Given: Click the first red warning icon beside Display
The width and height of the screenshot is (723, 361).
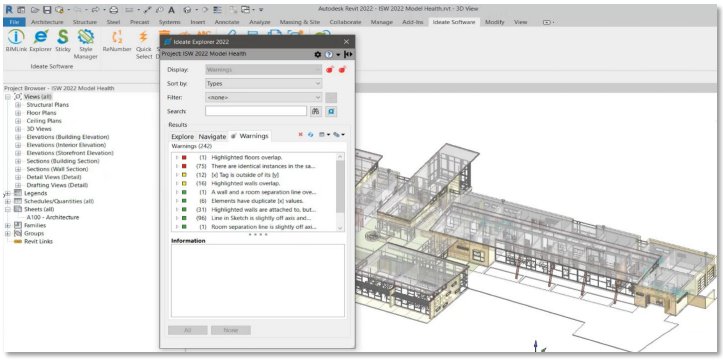Looking at the screenshot, I should [x=330, y=70].
